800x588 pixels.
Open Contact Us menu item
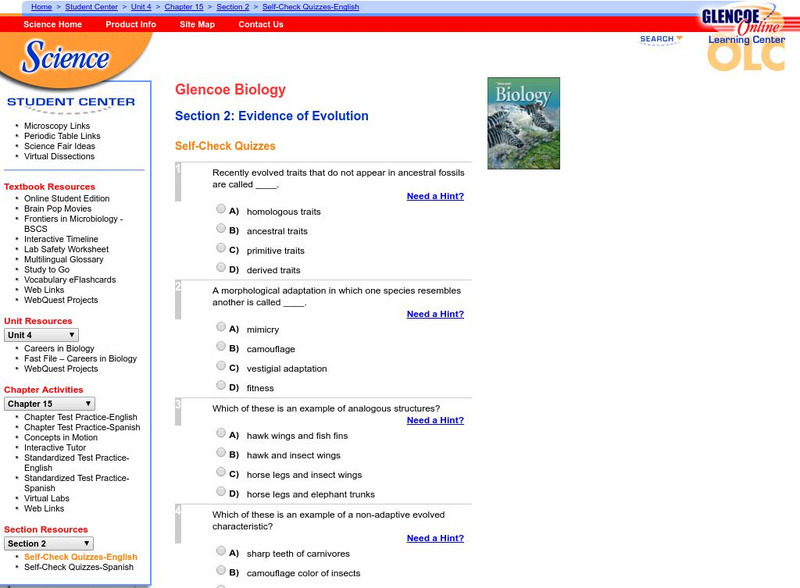261,24
